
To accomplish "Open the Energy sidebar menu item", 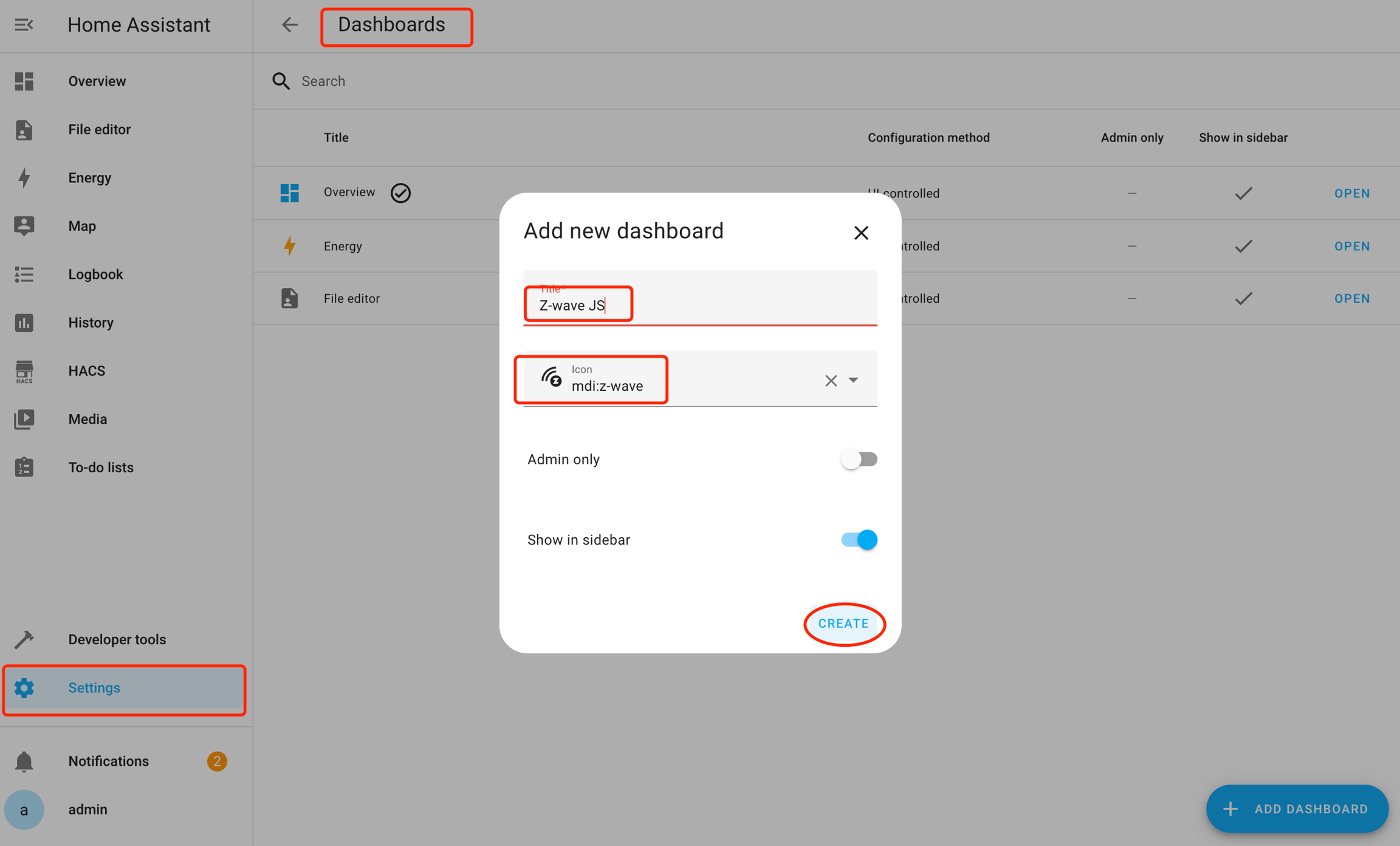I will 89,178.
